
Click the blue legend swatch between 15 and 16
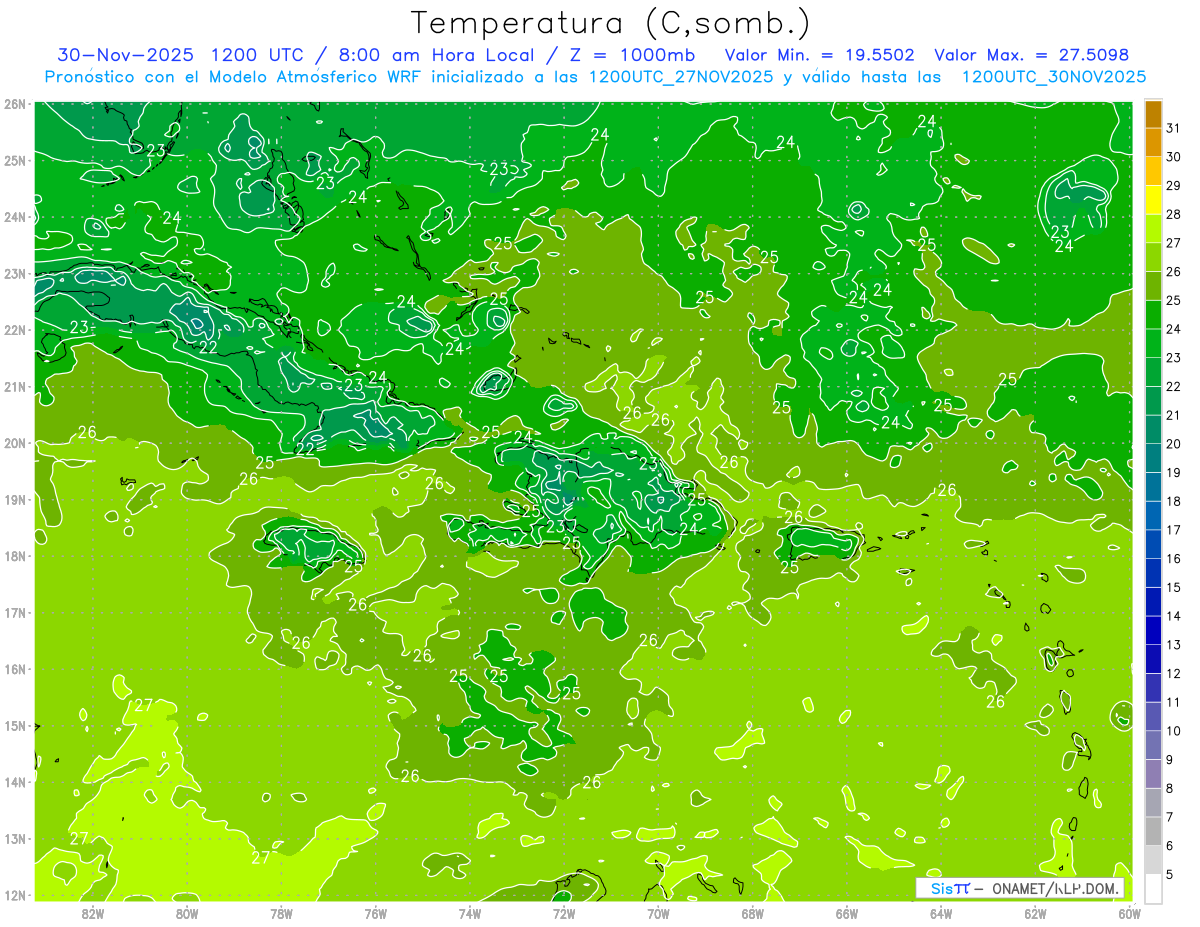tap(1153, 573)
